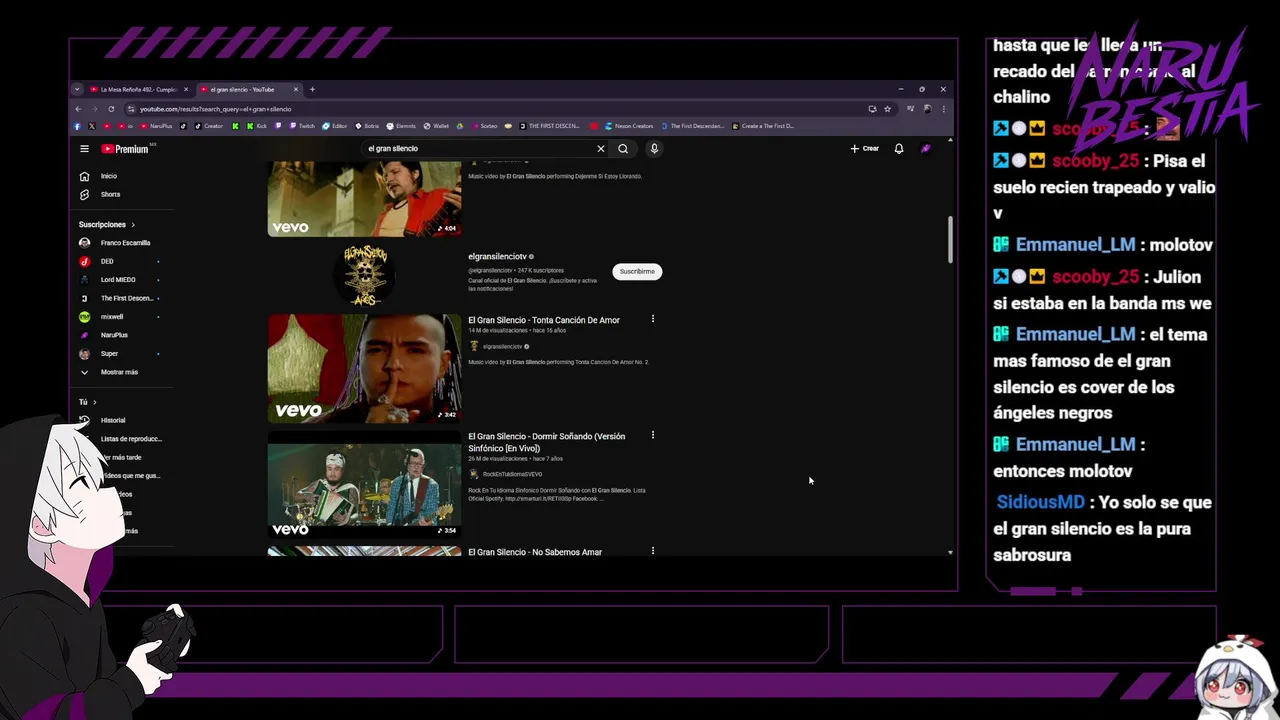Open the Crear upload button

pyautogui.click(x=865, y=148)
